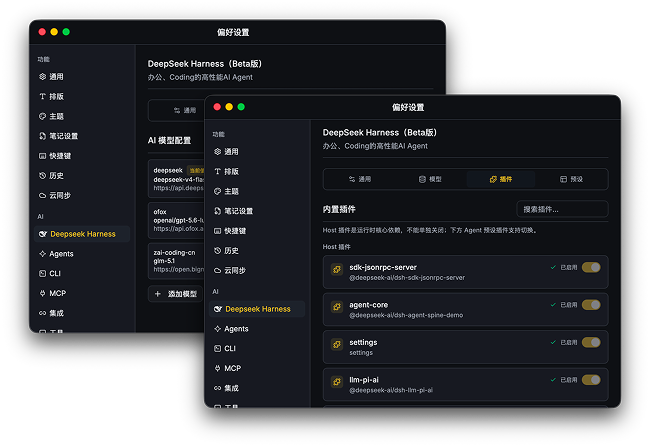Open 快捷键 in back window sidebar

(55, 156)
